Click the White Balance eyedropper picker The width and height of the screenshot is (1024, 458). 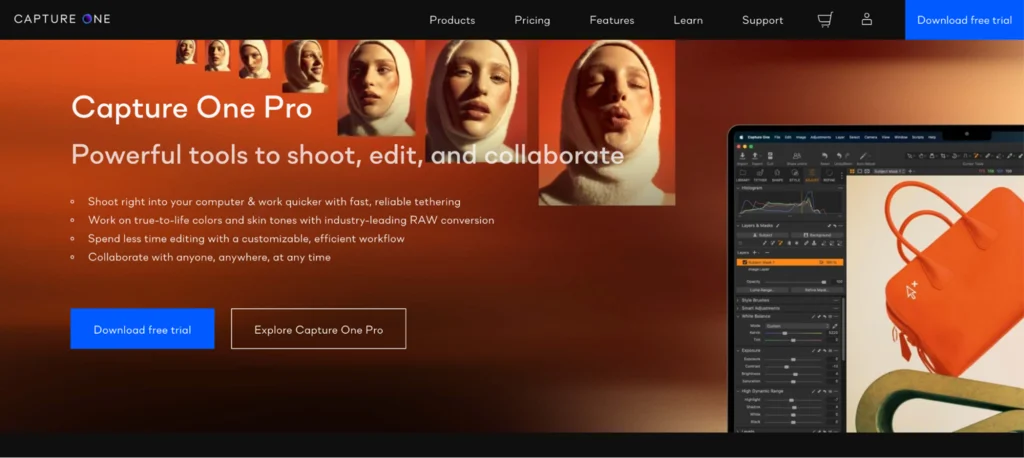pos(835,325)
